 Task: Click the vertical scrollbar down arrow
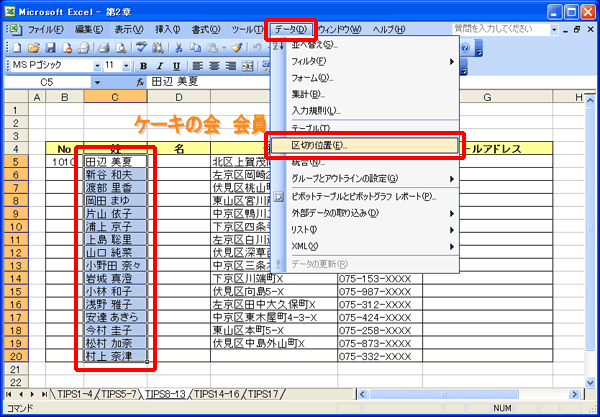click(x=590, y=382)
